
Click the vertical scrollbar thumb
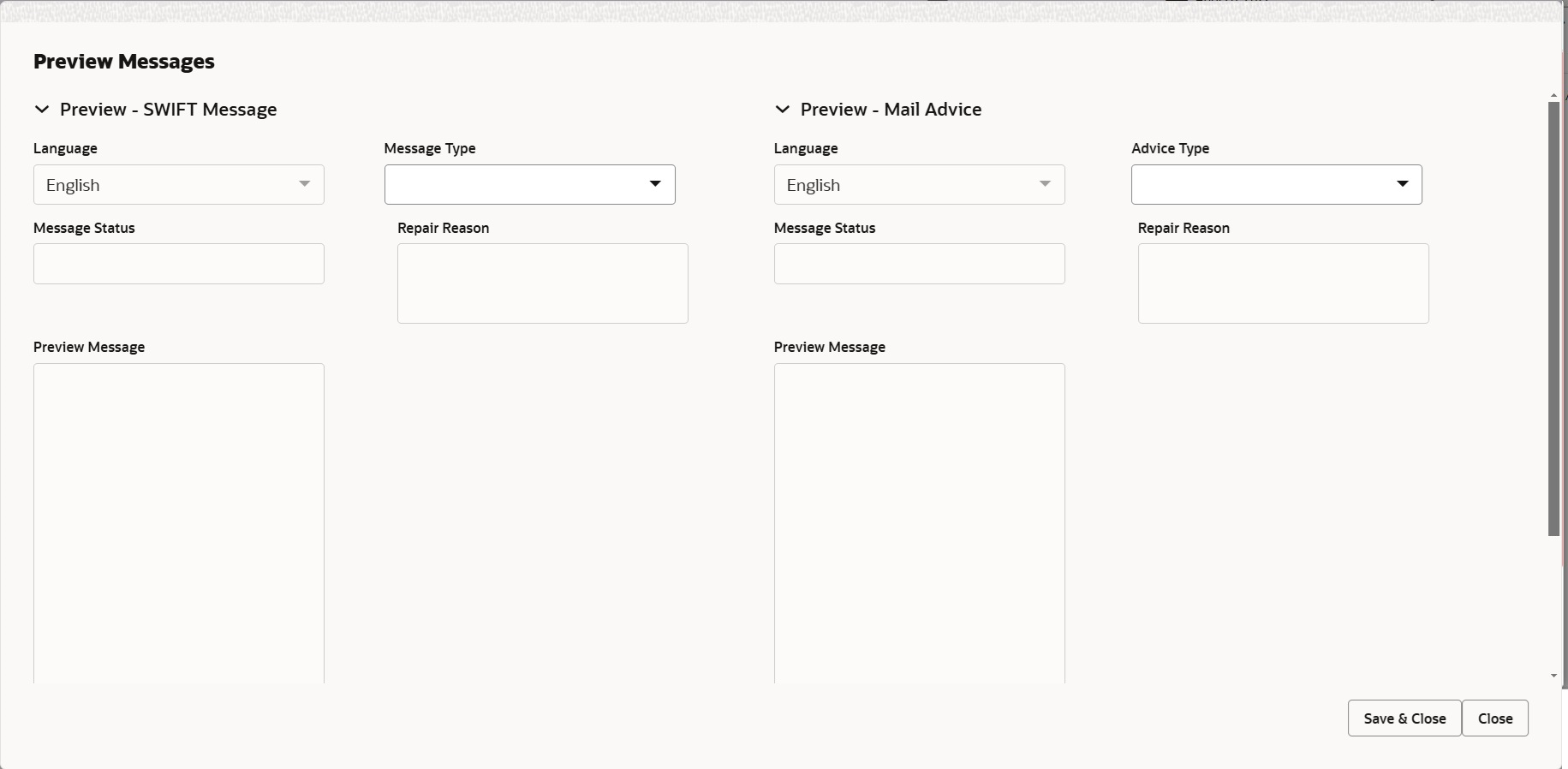click(x=1554, y=319)
